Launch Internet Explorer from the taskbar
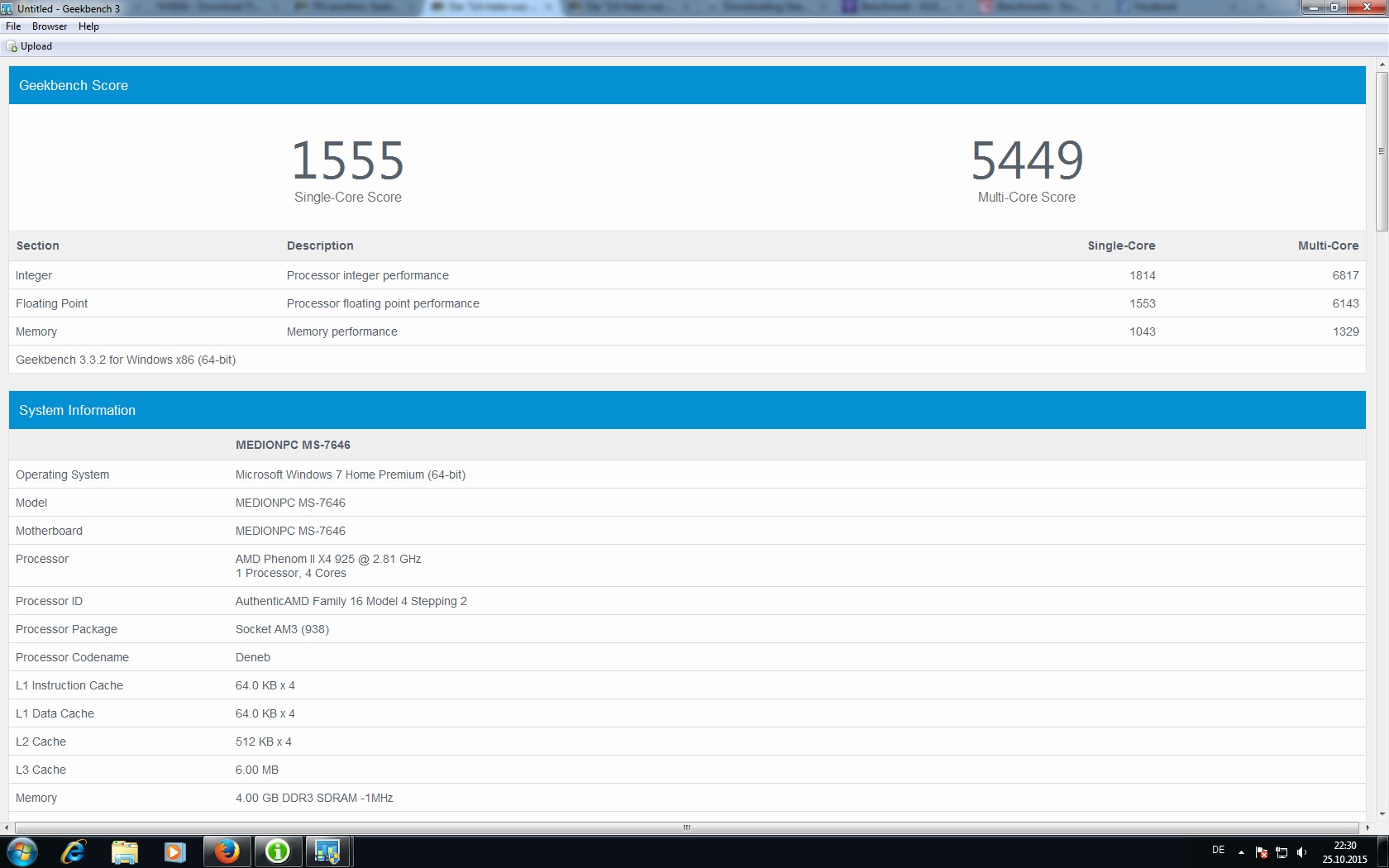Image resolution: width=1389 pixels, height=868 pixels. (x=74, y=851)
